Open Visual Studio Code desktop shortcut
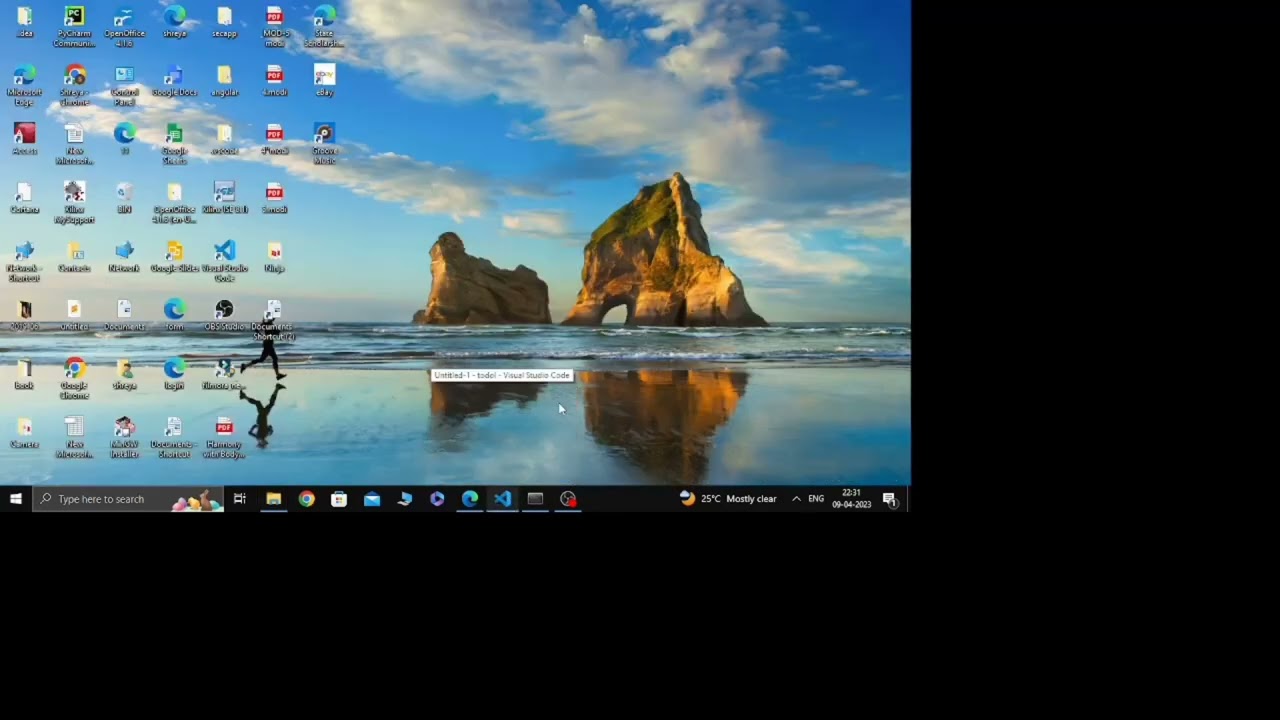 click(224, 262)
